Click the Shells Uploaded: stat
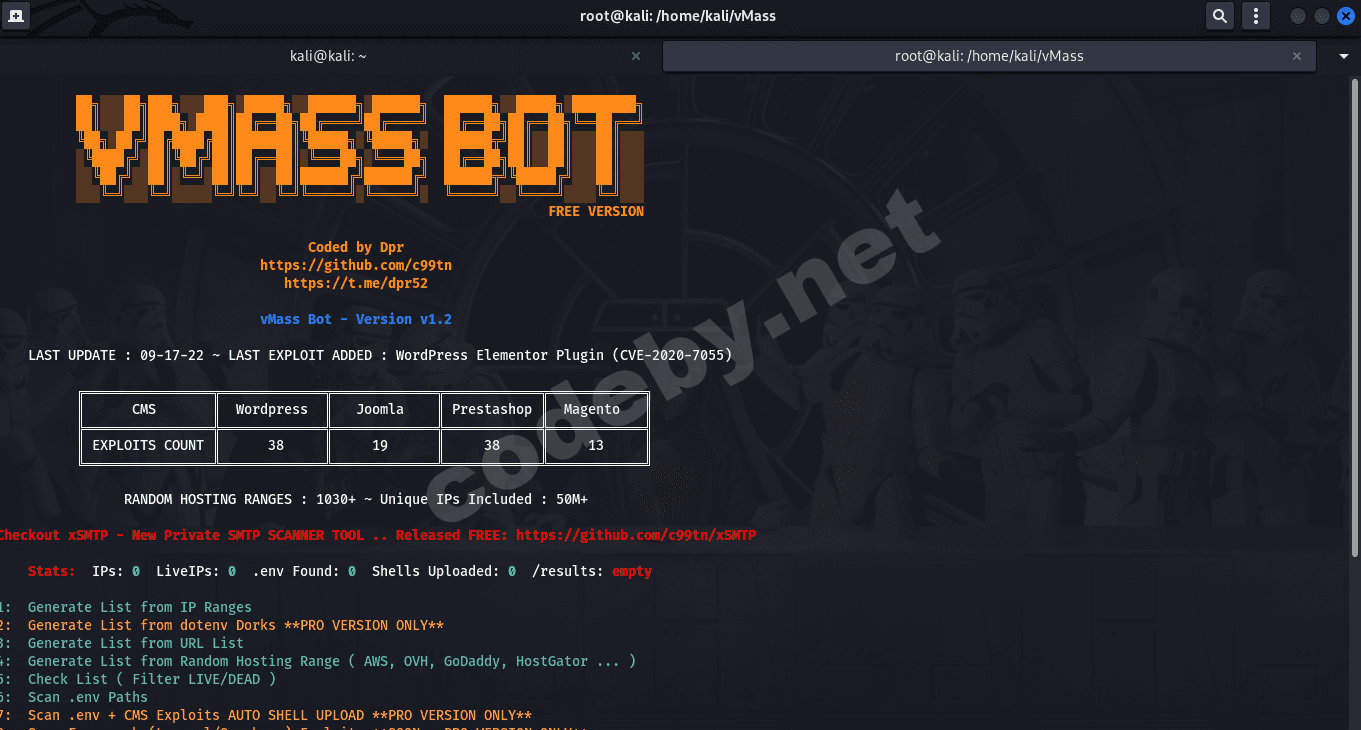 pos(444,571)
